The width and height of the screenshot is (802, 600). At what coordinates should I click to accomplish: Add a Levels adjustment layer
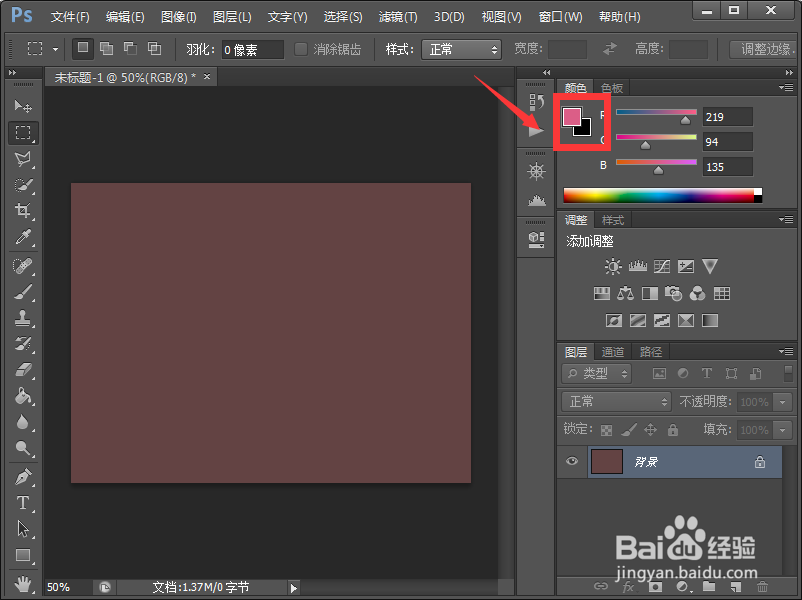pos(638,266)
